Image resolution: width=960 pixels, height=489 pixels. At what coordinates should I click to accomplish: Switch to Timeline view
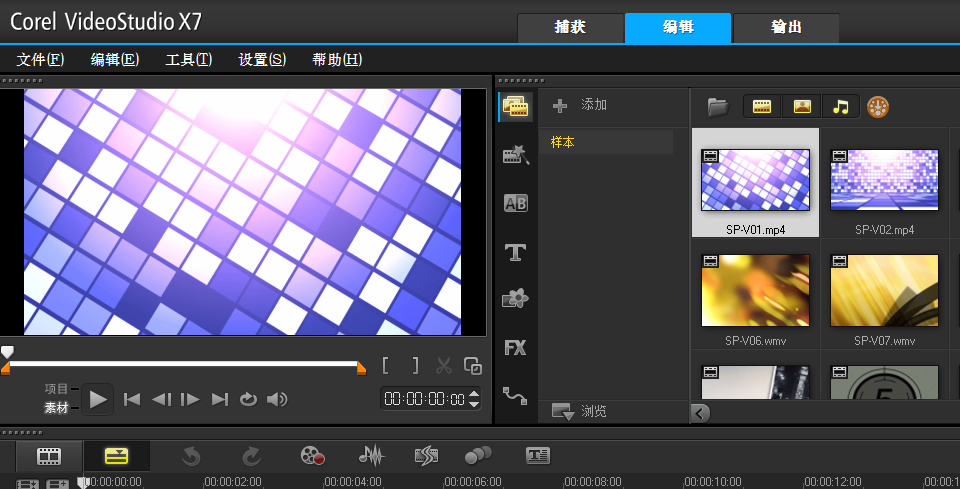[x=116, y=456]
